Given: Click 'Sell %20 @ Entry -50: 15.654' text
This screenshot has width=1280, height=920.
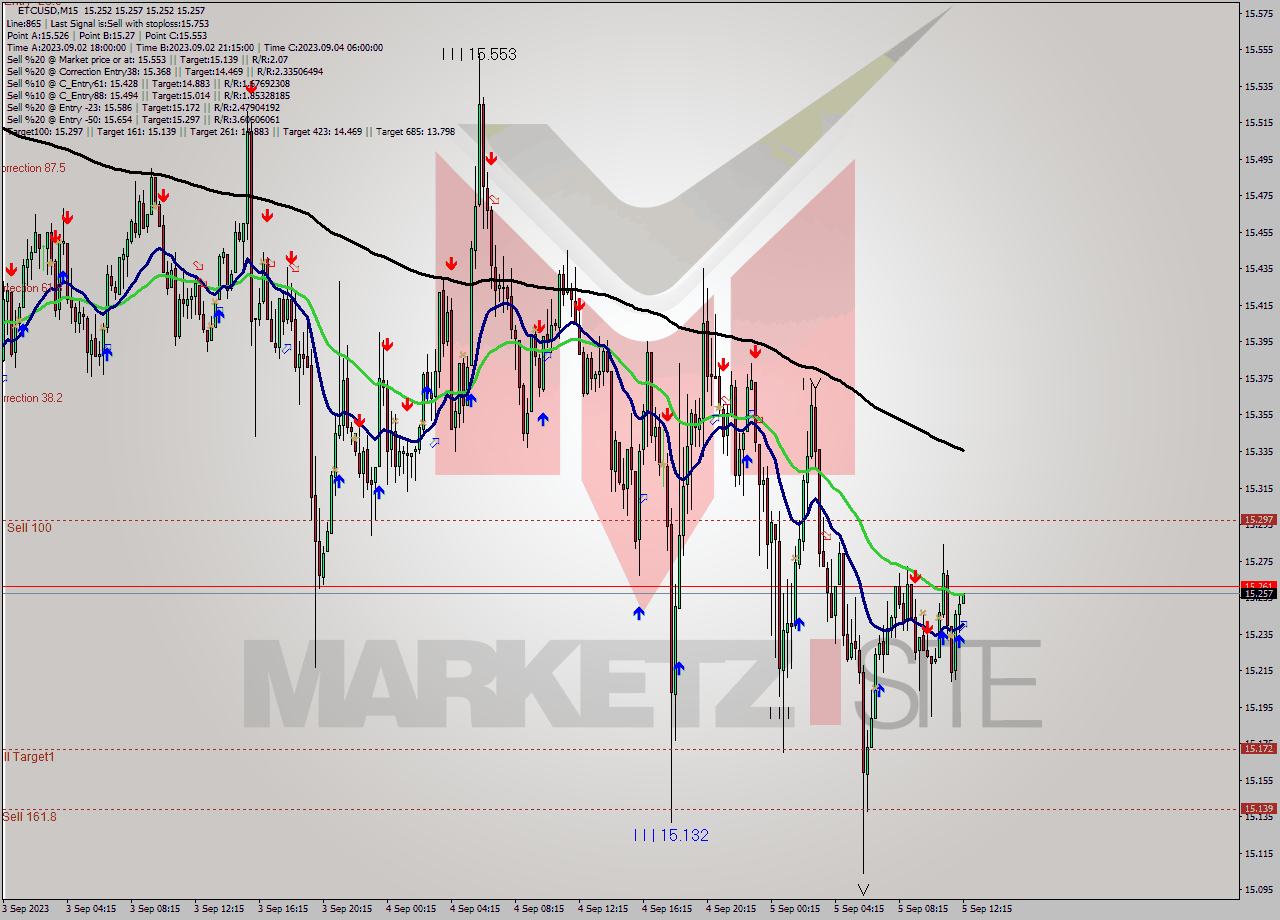Looking at the screenshot, I should pos(69,119).
